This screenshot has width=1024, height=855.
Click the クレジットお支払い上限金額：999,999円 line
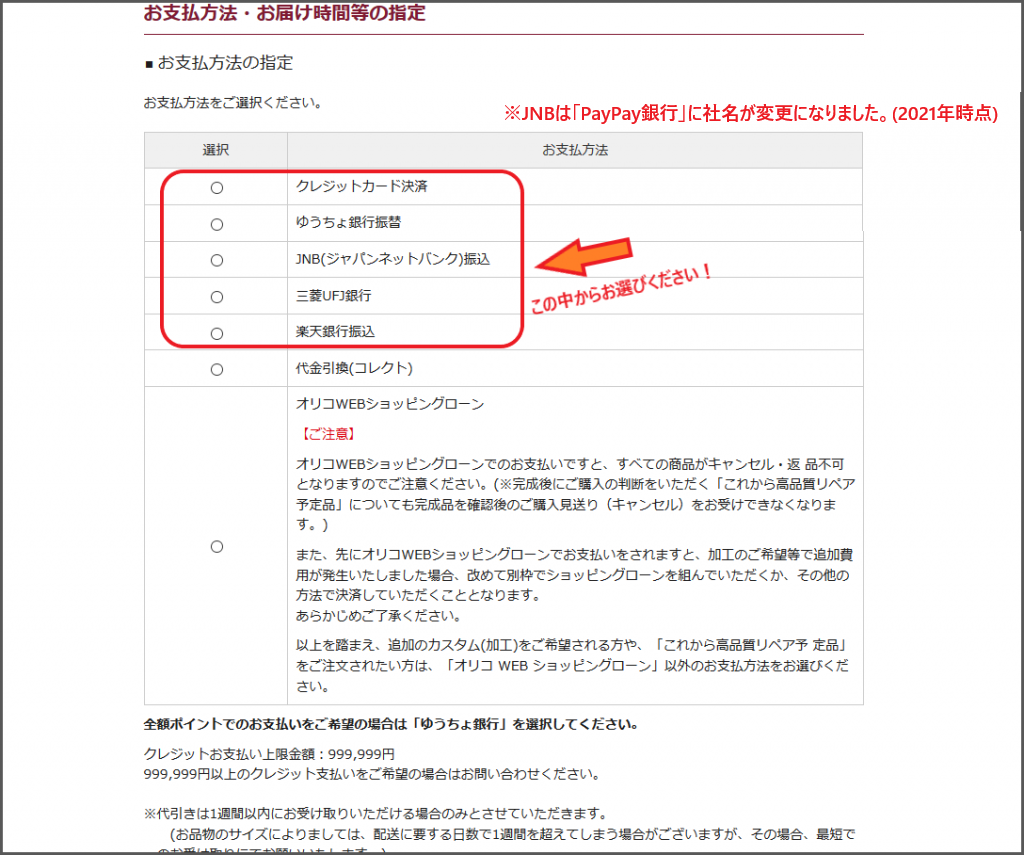tap(269, 754)
